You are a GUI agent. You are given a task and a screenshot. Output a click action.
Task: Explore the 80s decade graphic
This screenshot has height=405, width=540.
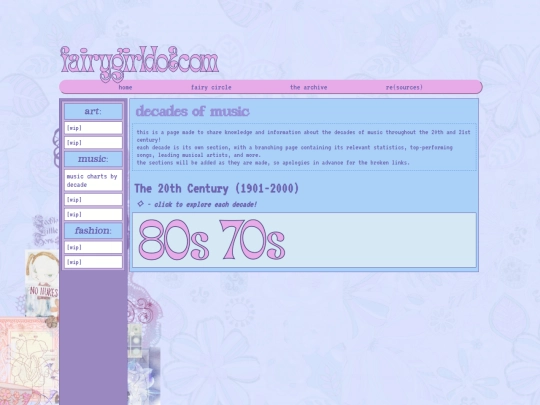174,240
